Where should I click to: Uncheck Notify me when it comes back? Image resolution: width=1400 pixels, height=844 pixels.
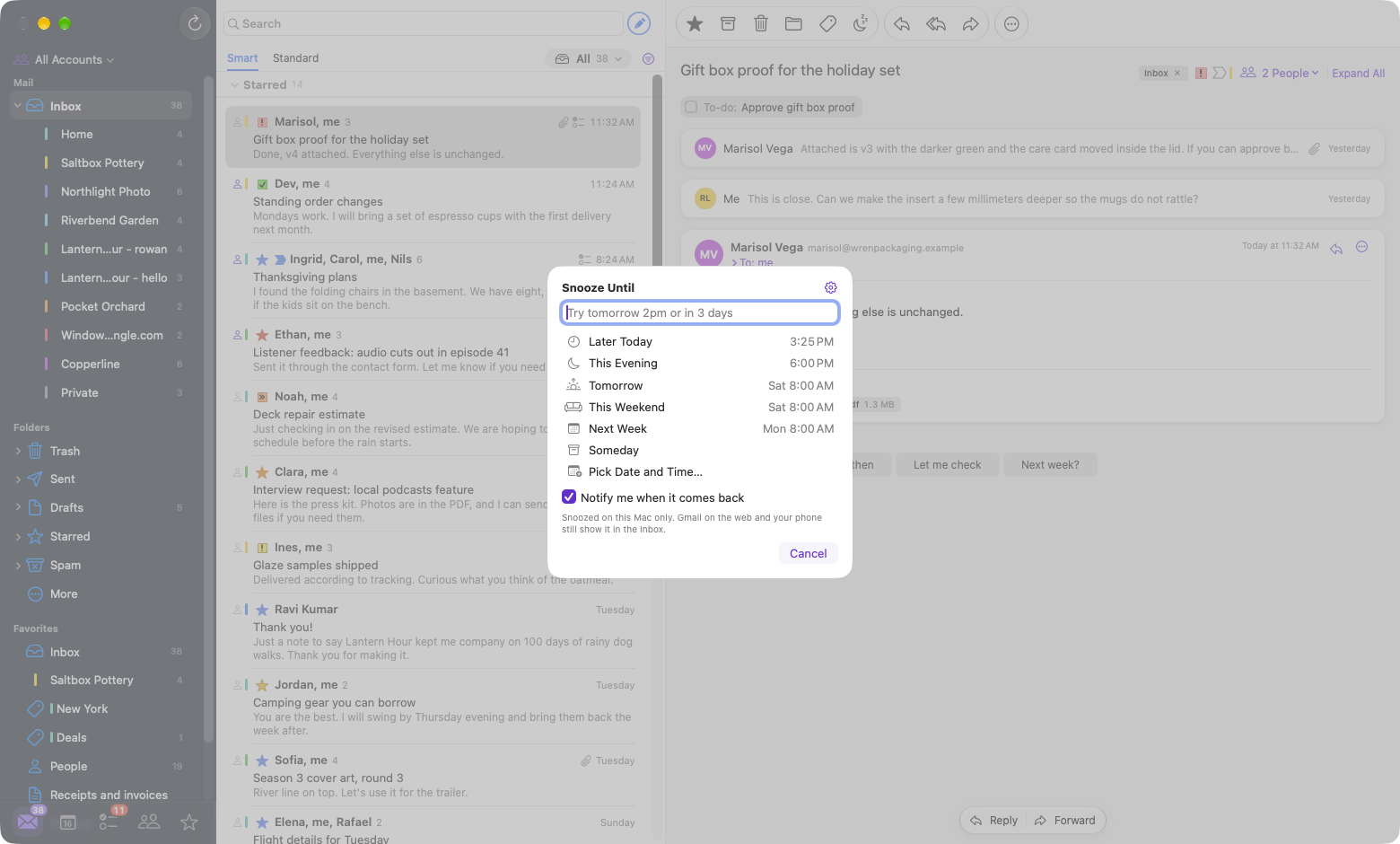coord(569,497)
